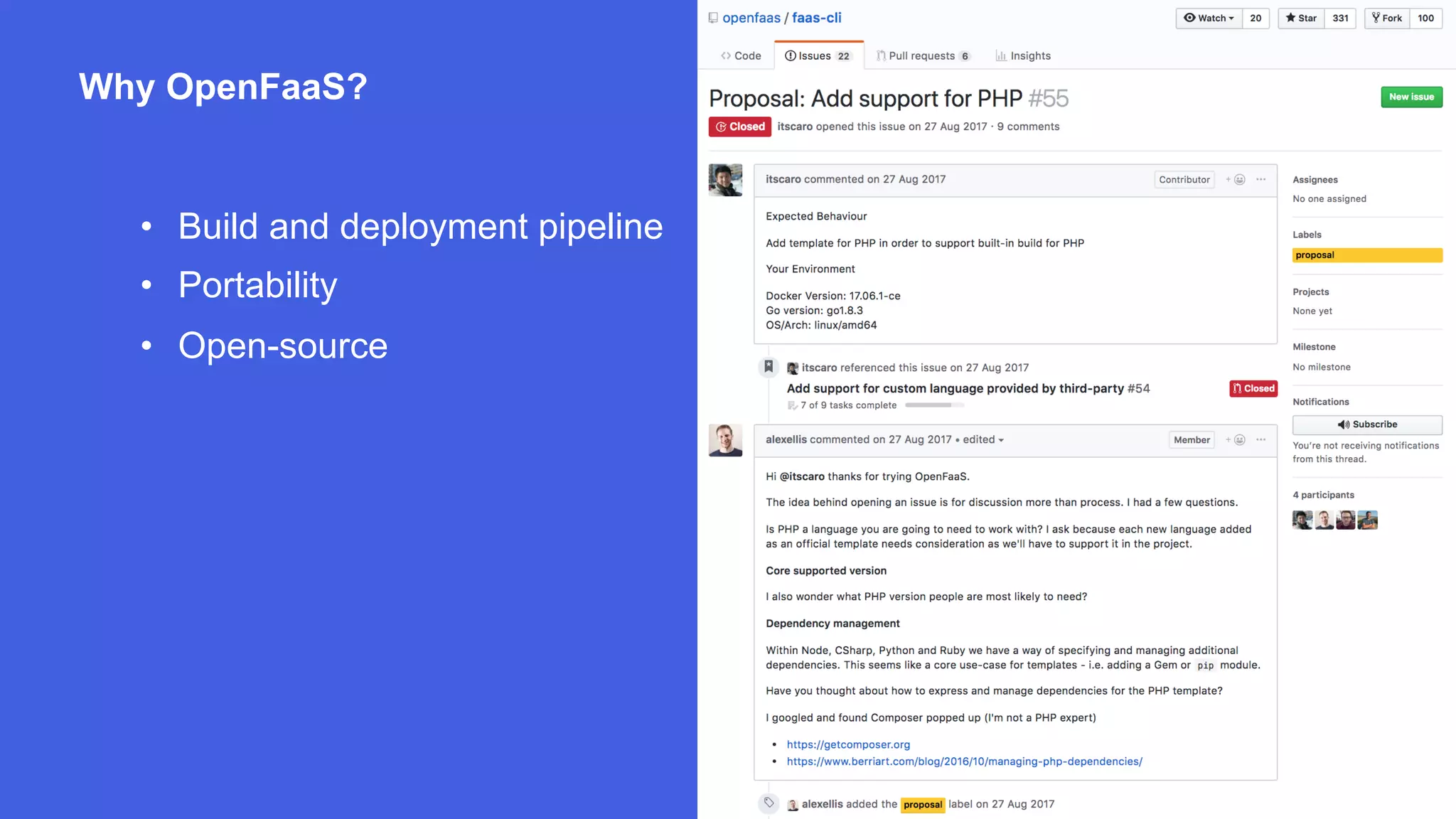Click the yellow proposal label in sidebar

pyautogui.click(x=1367, y=255)
